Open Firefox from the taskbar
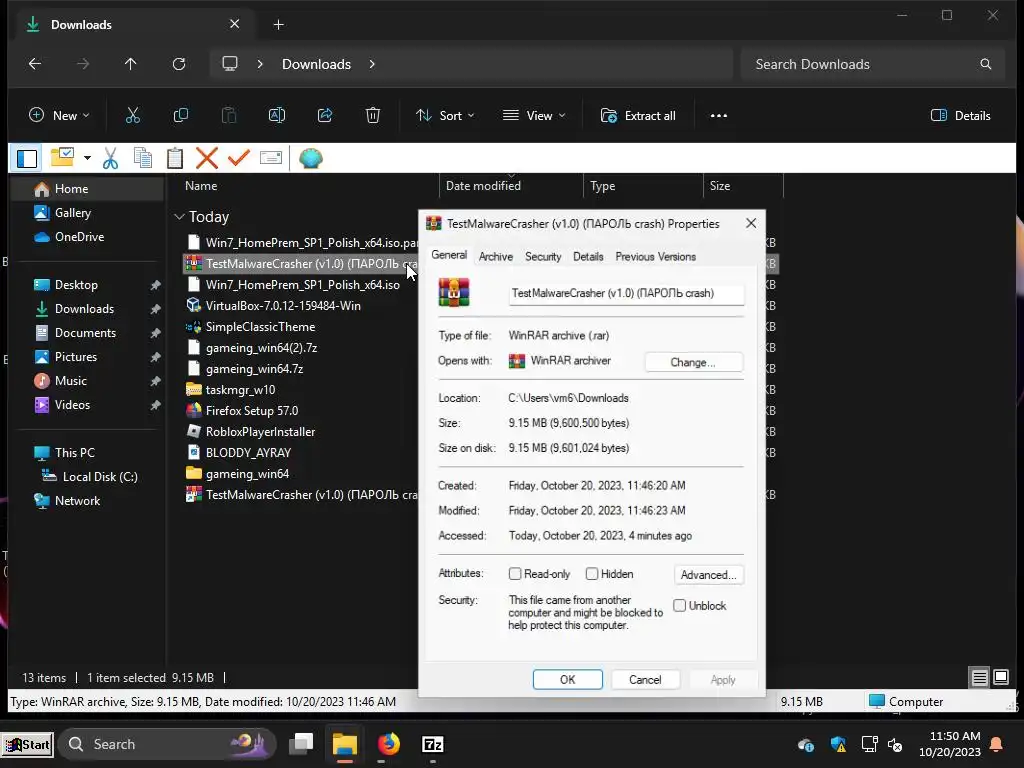Screen dimensions: 1024x768 tap(389, 744)
